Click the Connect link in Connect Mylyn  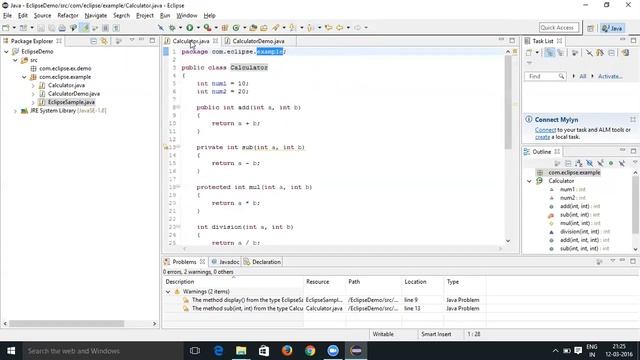pos(545,130)
